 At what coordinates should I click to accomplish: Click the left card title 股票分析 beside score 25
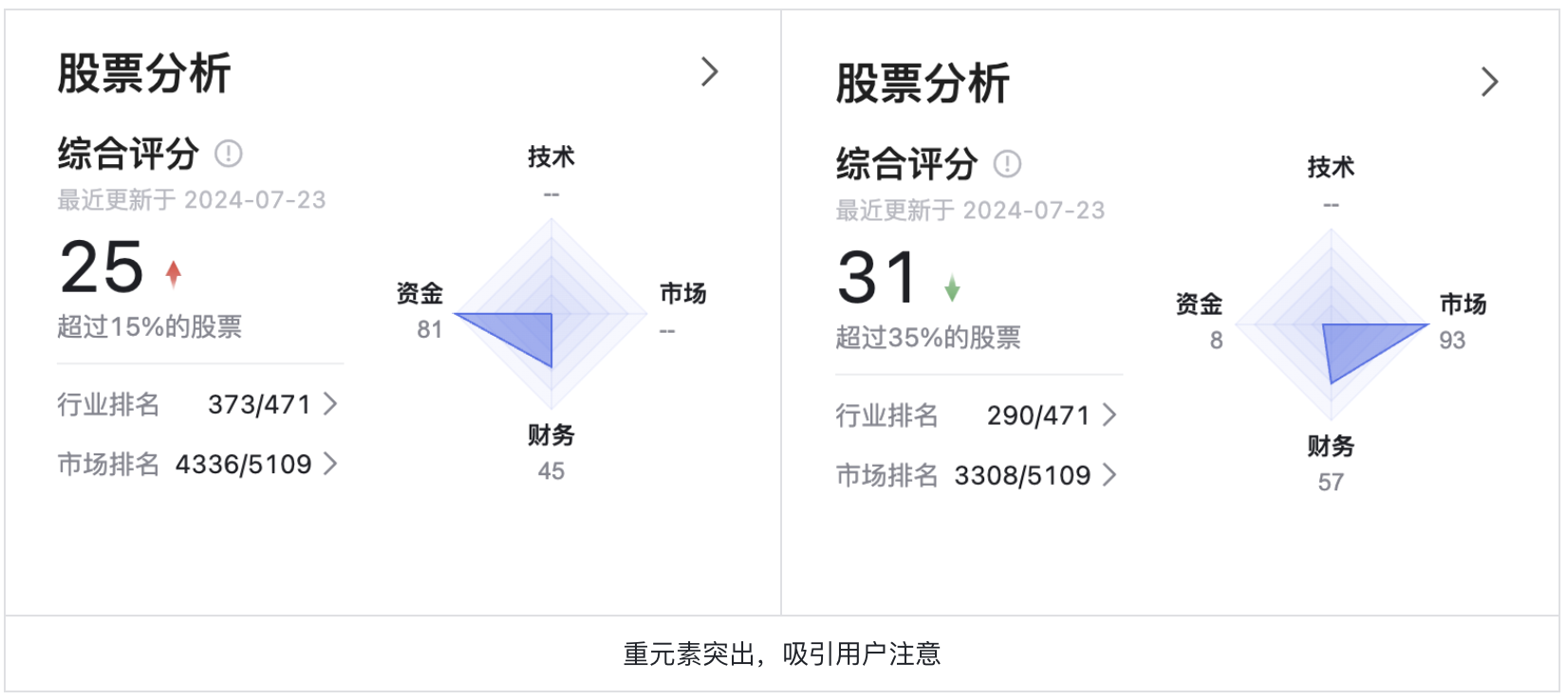coord(144,73)
